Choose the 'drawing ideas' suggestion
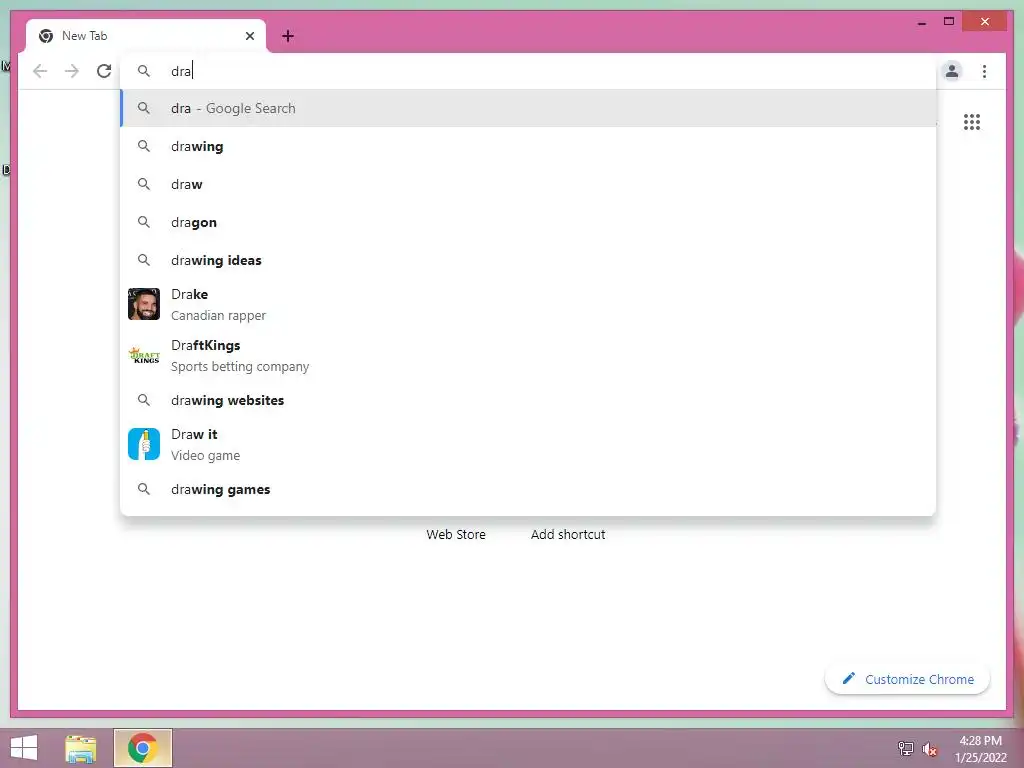 (528, 260)
